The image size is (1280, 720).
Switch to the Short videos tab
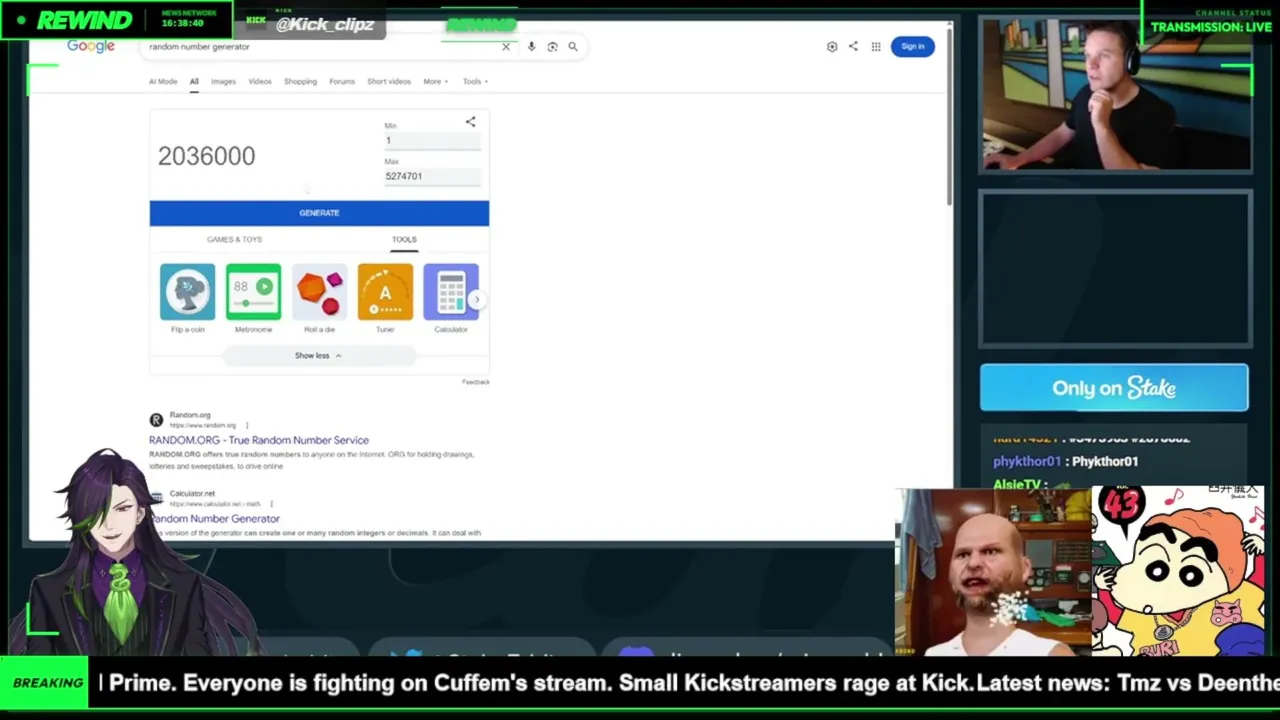389,82
